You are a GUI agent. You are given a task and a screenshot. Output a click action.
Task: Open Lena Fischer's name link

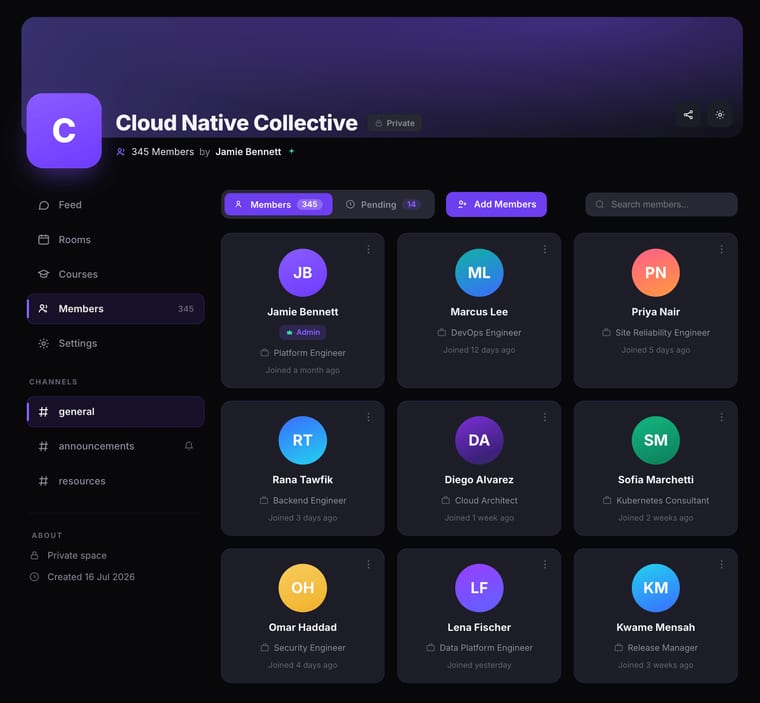tap(479, 627)
